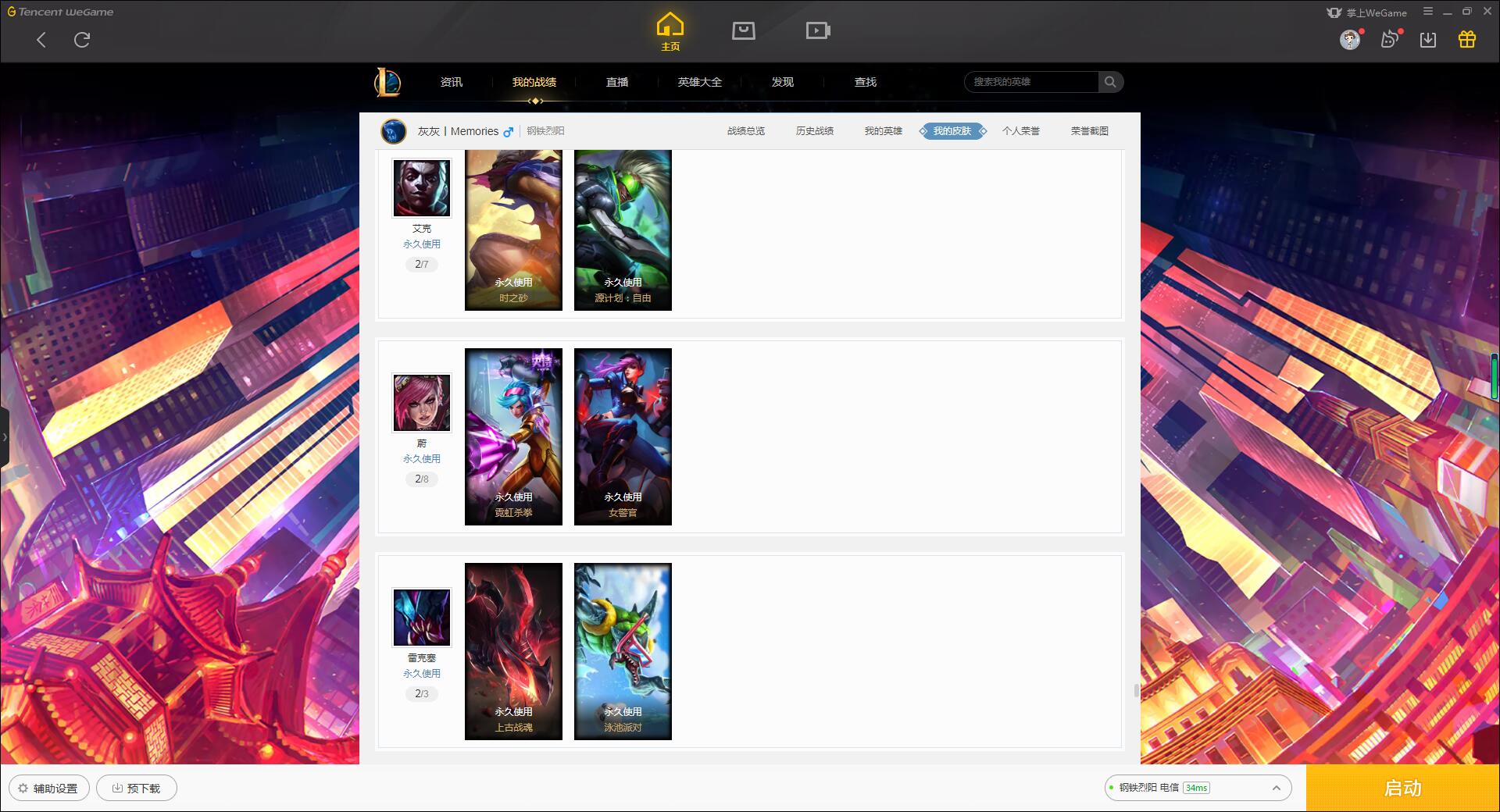This screenshot has width=1500, height=812.
Task: Click the 34ms latency indicator
Action: (x=1196, y=788)
